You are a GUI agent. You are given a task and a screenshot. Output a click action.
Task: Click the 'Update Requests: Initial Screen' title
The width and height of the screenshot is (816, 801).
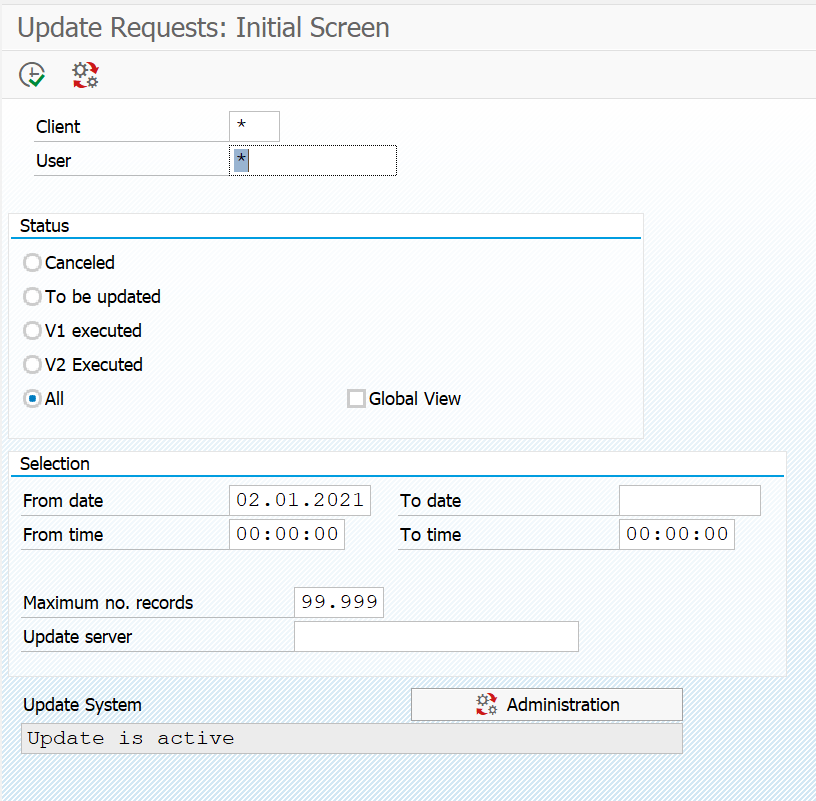[203, 28]
